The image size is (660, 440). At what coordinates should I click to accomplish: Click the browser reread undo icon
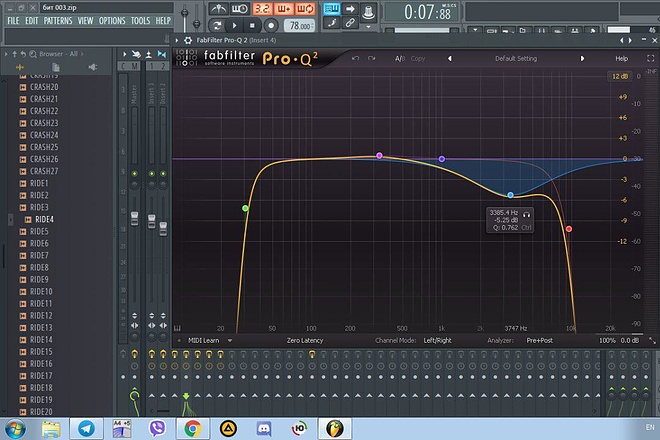click(x=23, y=54)
